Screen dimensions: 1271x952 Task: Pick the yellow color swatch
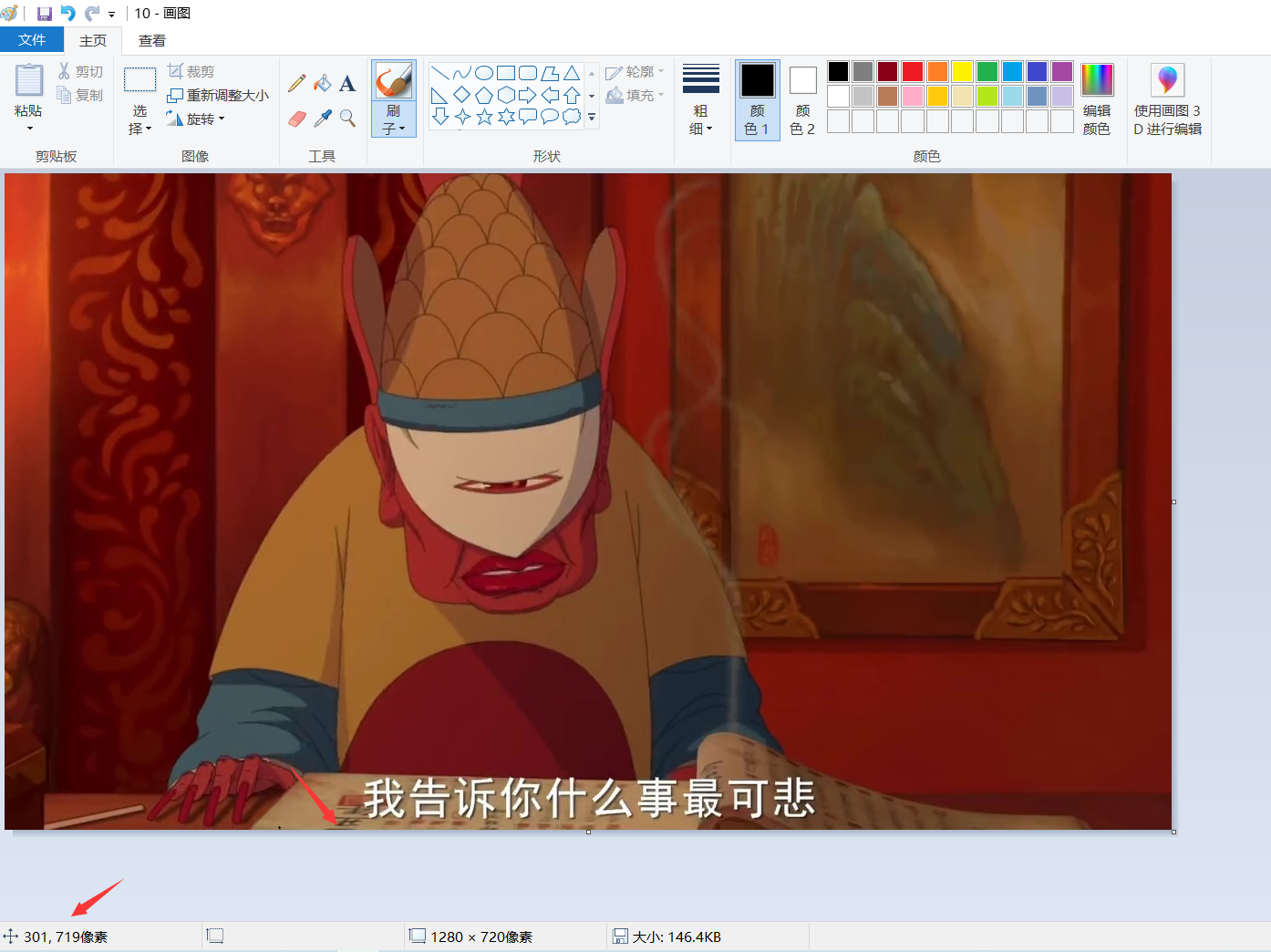tap(962, 71)
